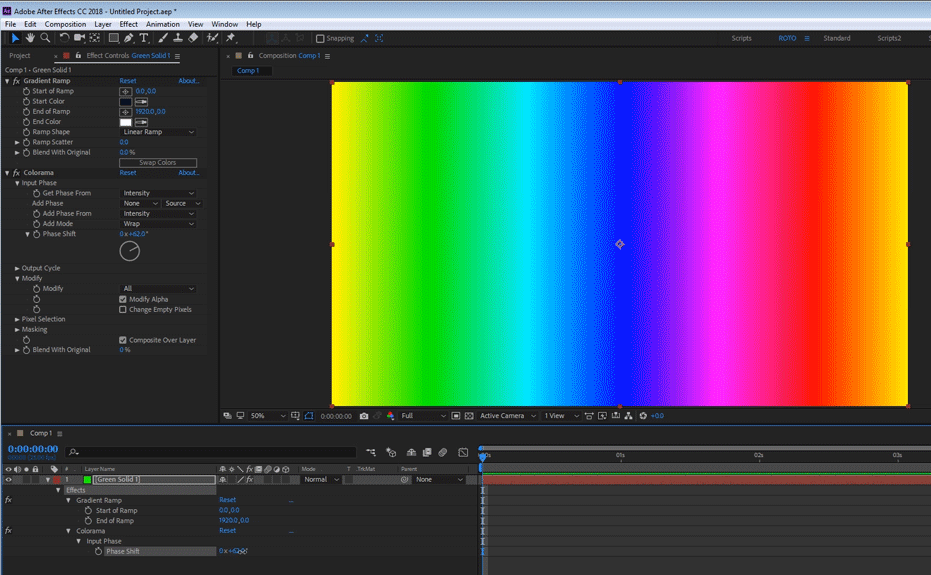The image size is (931, 575).
Task: Select the Hand tool
Action: tap(30, 38)
